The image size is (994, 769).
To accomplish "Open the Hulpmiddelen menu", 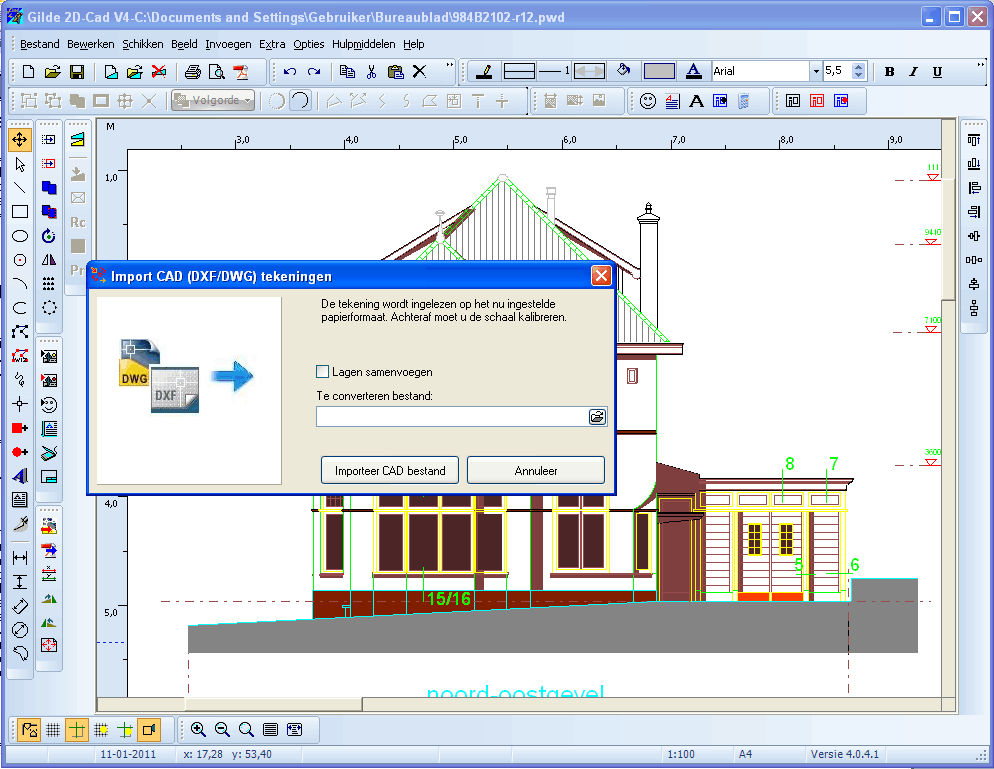I will point(364,44).
